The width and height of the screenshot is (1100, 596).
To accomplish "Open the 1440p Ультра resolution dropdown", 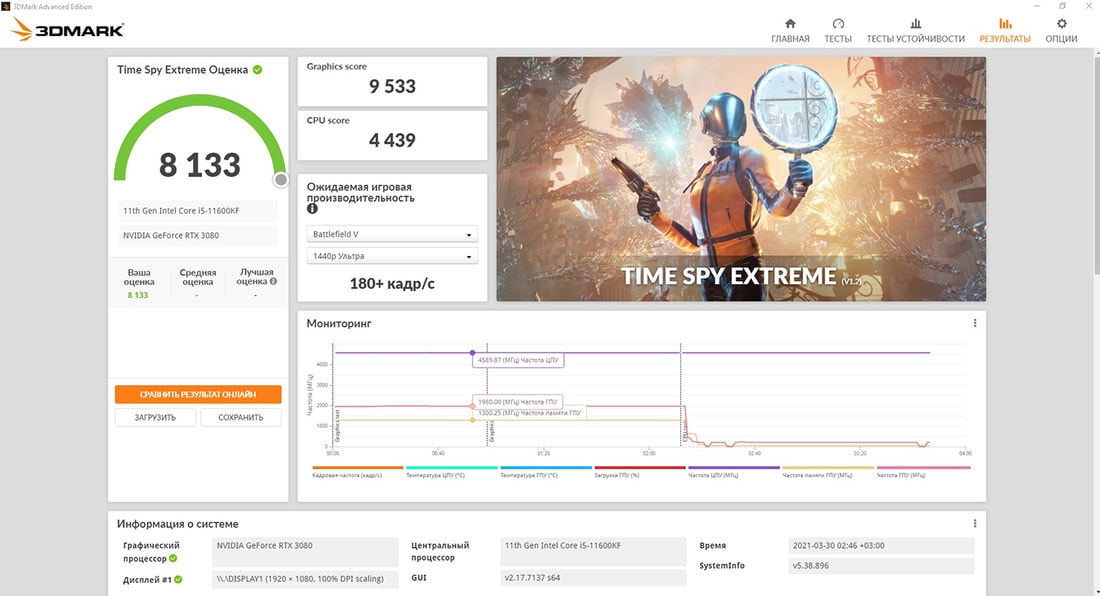I will [392, 256].
